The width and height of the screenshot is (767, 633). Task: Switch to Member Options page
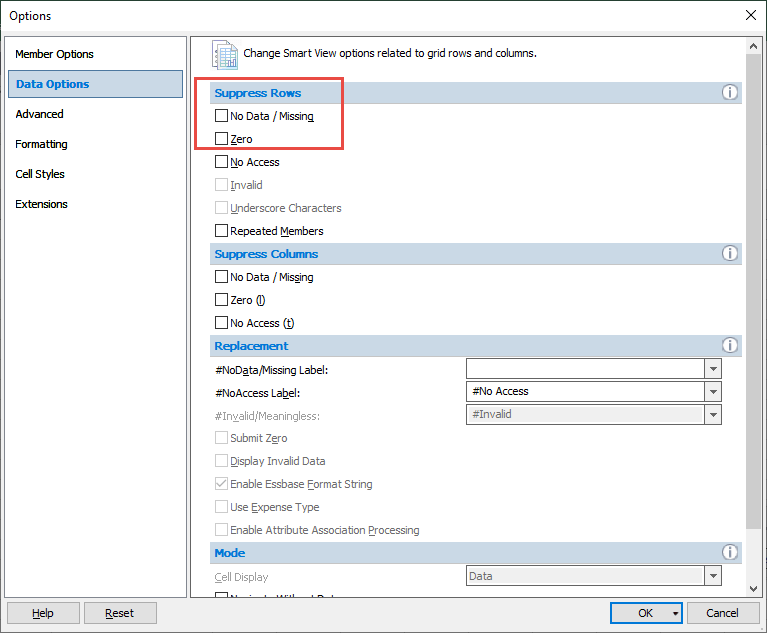(x=55, y=54)
